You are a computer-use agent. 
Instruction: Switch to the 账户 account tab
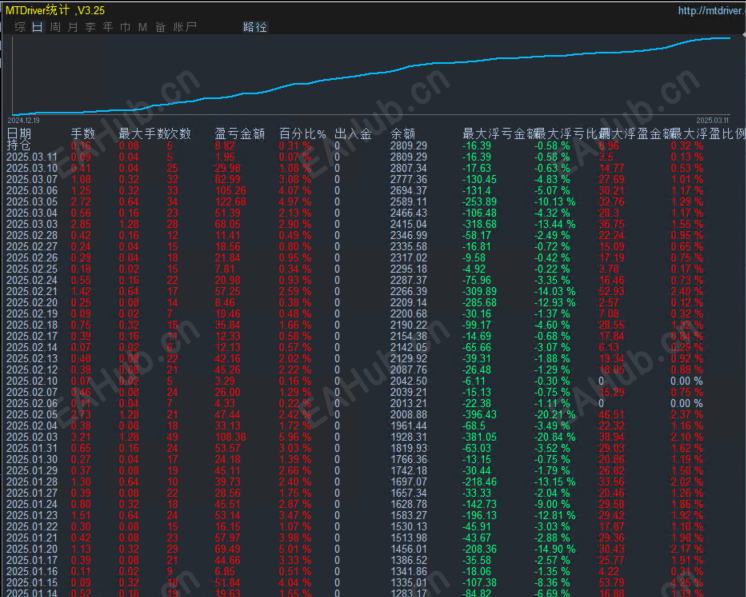pos(185,27)
